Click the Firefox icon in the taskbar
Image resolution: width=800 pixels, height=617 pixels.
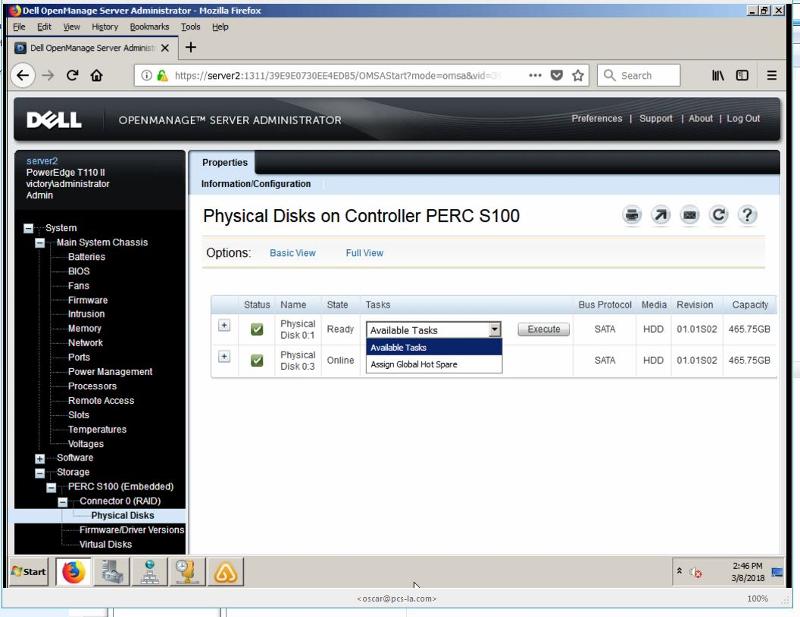tap(73, 572)
